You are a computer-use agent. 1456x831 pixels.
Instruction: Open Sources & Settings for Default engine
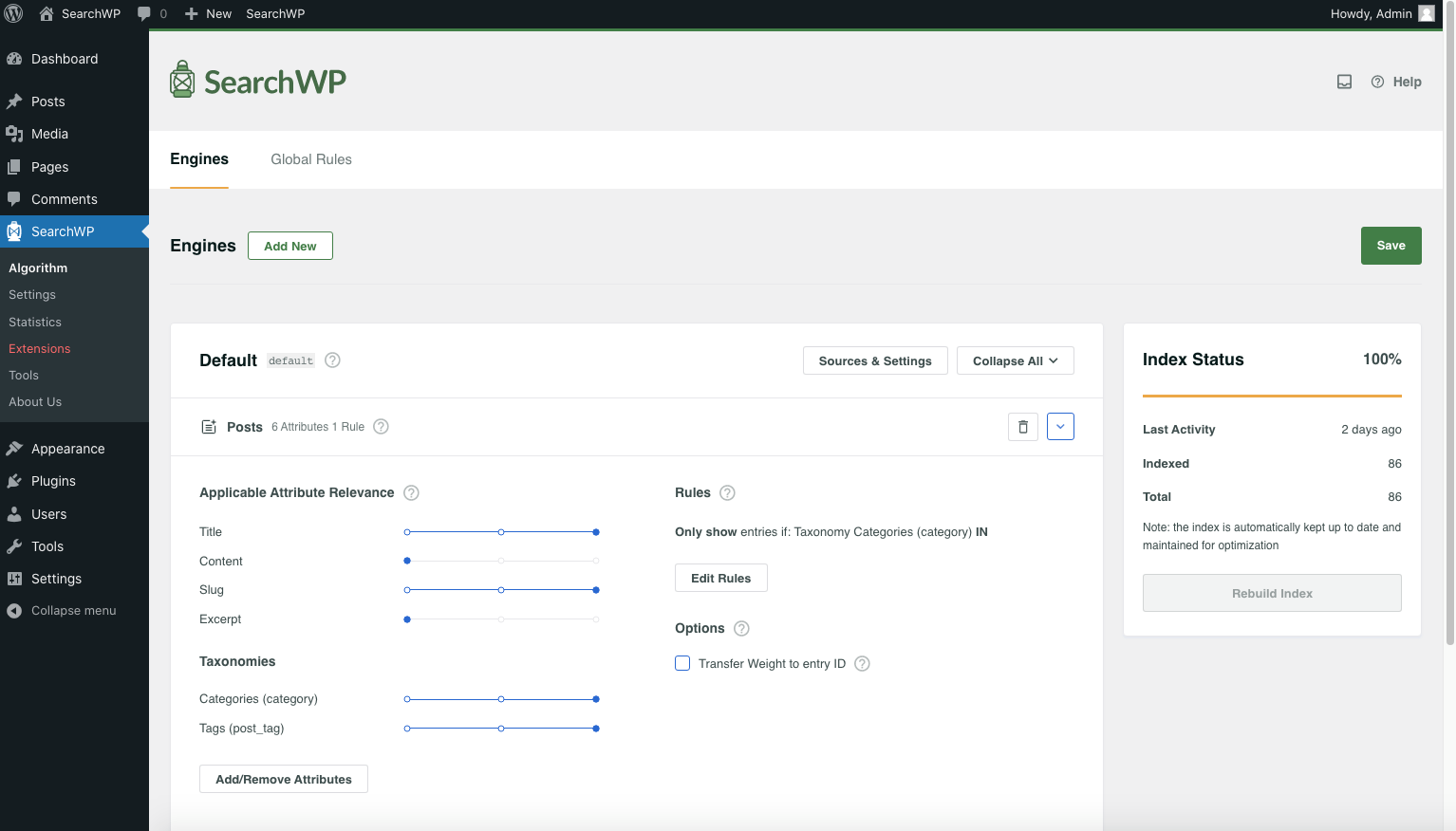(874, 360)
